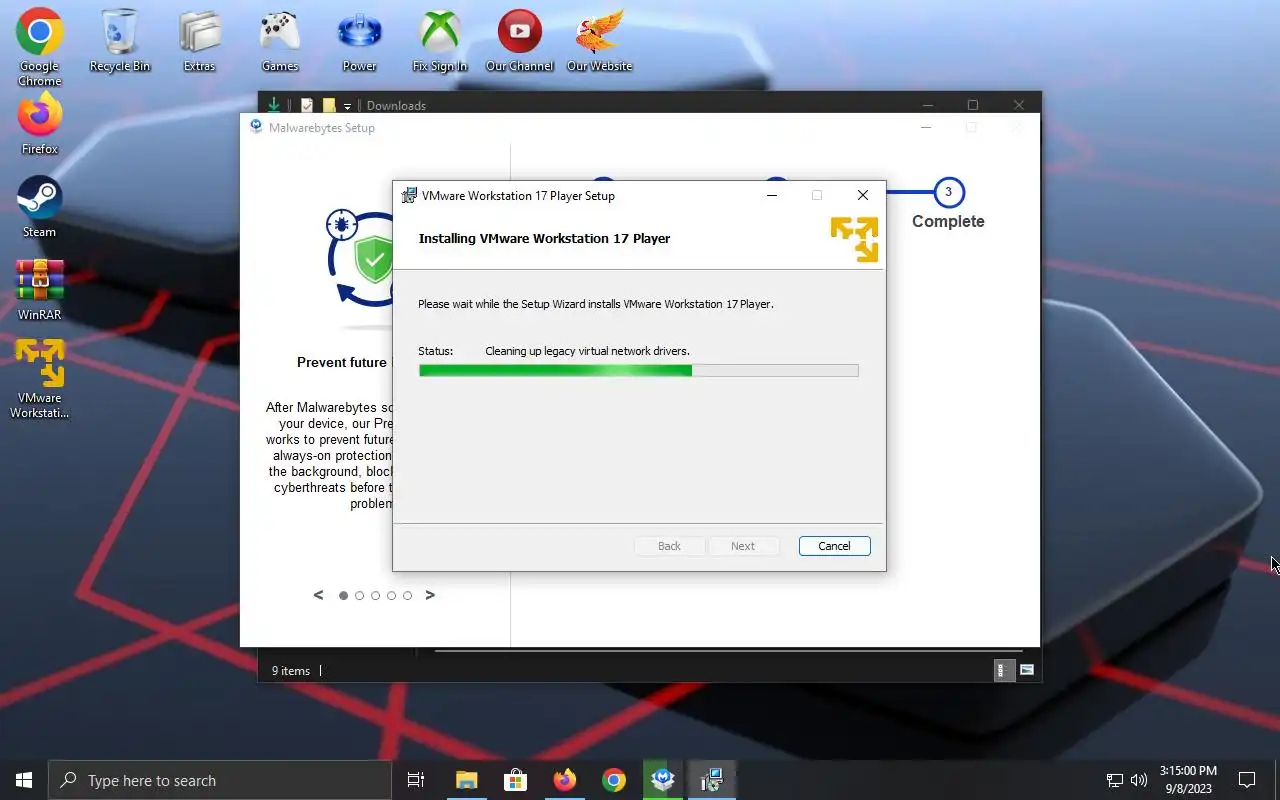Close the VMware Workstation Setup window
The width and height of the screenshot is (1280, 800).
tap(862, 195)
